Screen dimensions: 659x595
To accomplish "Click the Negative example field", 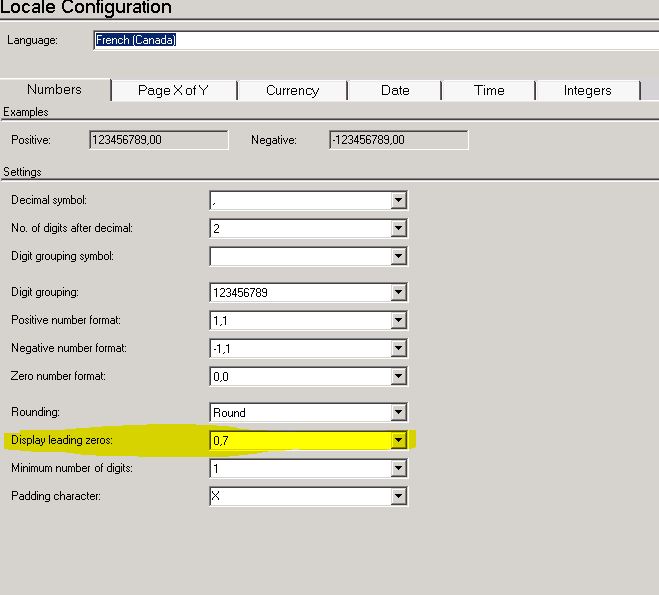I will pos(399,140).
